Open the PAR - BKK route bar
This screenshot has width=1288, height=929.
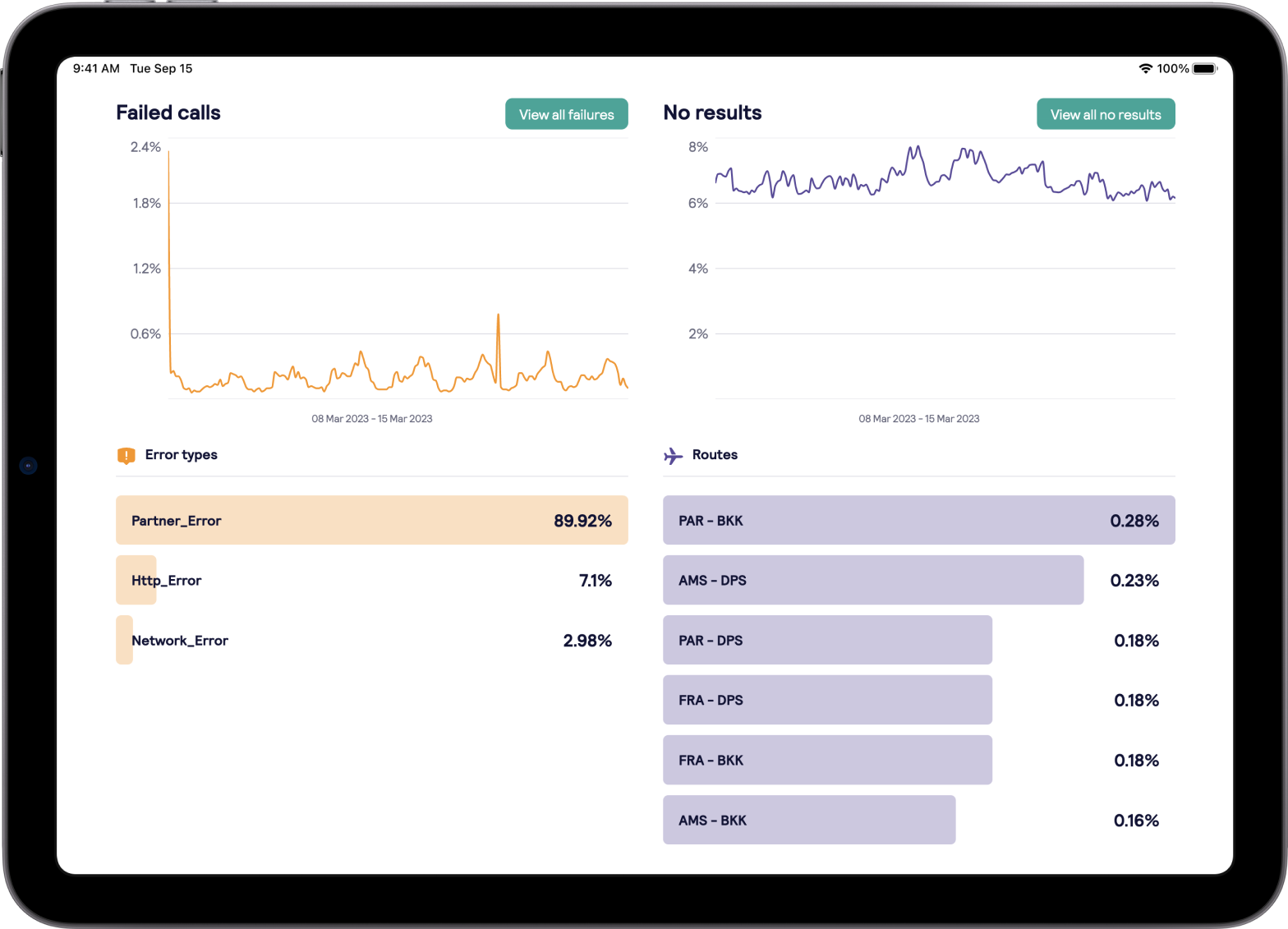(918, 520)
